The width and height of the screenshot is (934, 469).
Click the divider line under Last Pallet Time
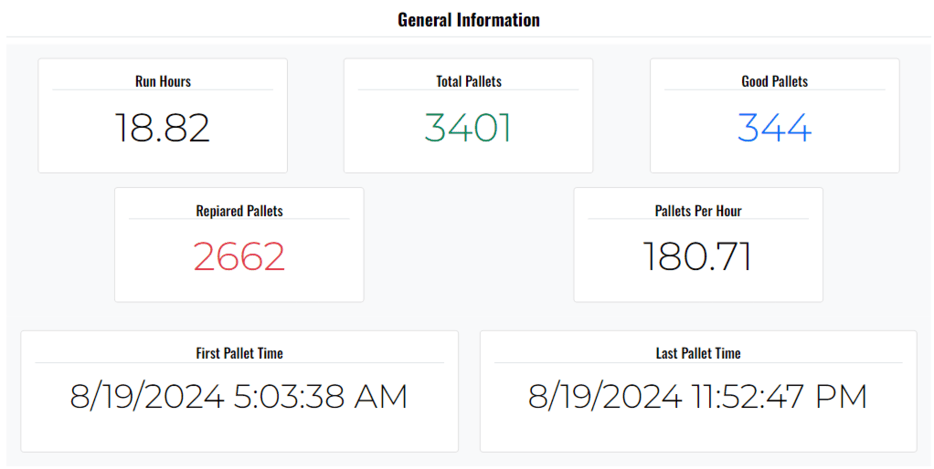[x=698, y=362]
